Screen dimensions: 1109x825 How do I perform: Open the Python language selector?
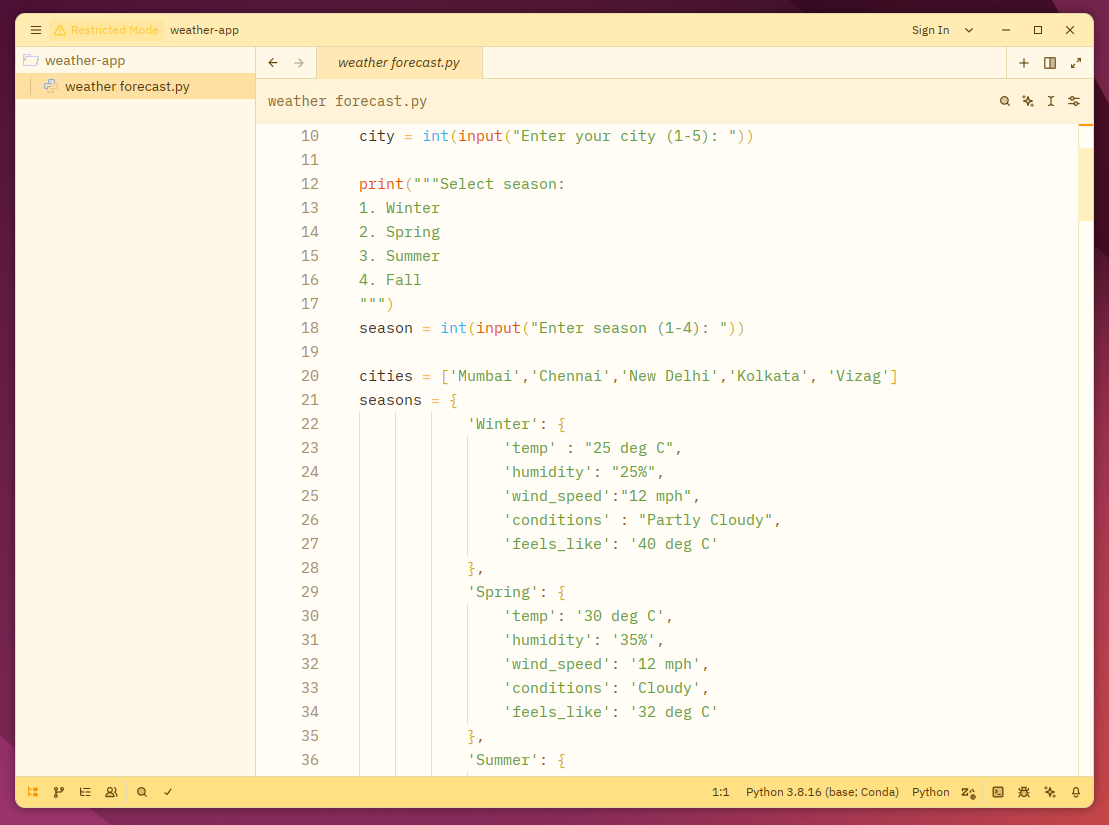pyautogui.click(x=930, y=792)
